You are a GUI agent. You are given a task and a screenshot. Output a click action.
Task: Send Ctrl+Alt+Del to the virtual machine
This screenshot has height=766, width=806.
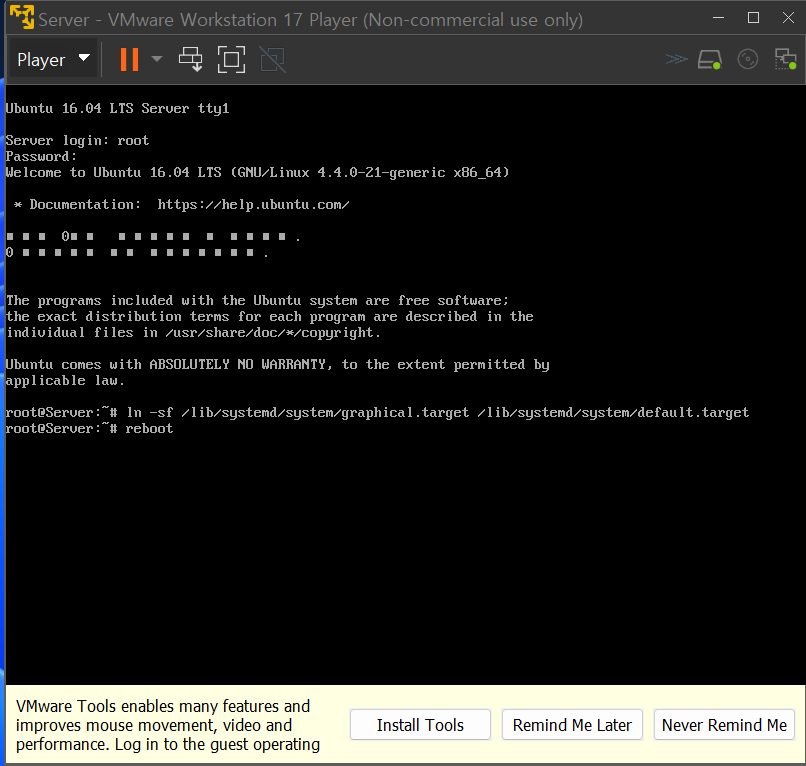click(191, 60)
